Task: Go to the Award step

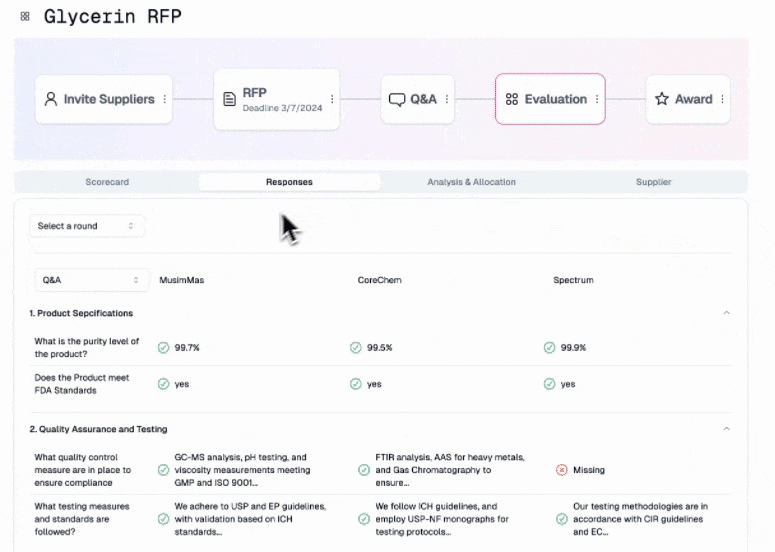Action: [x=684, y=99]
